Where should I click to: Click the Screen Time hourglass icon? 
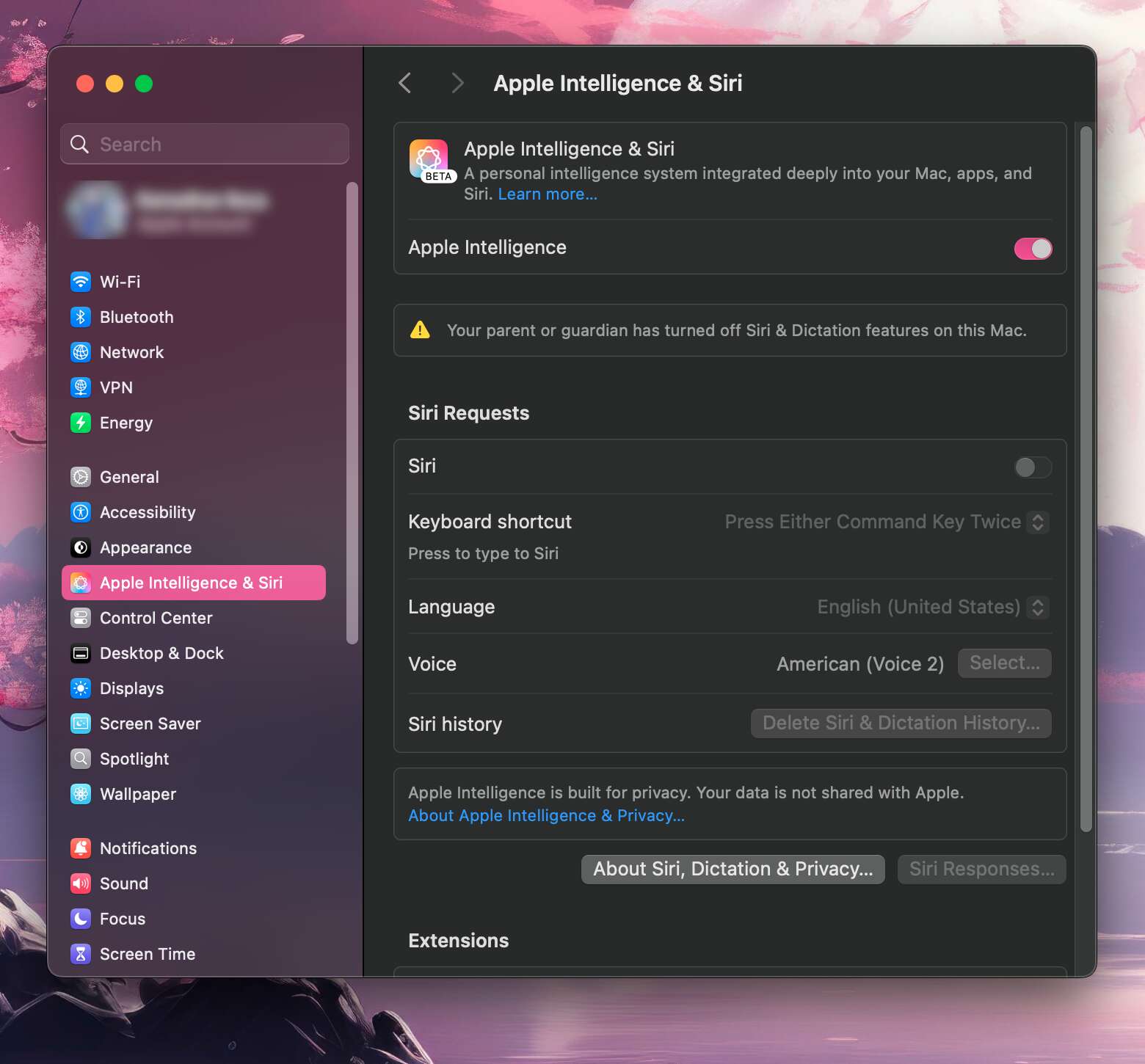81,954
